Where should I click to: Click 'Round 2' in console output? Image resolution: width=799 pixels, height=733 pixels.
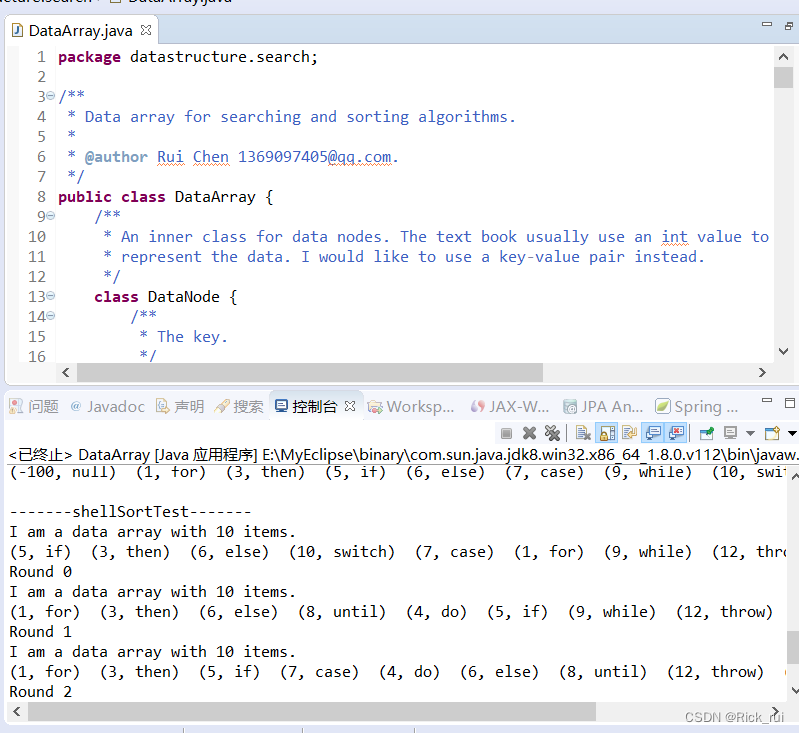41,692
